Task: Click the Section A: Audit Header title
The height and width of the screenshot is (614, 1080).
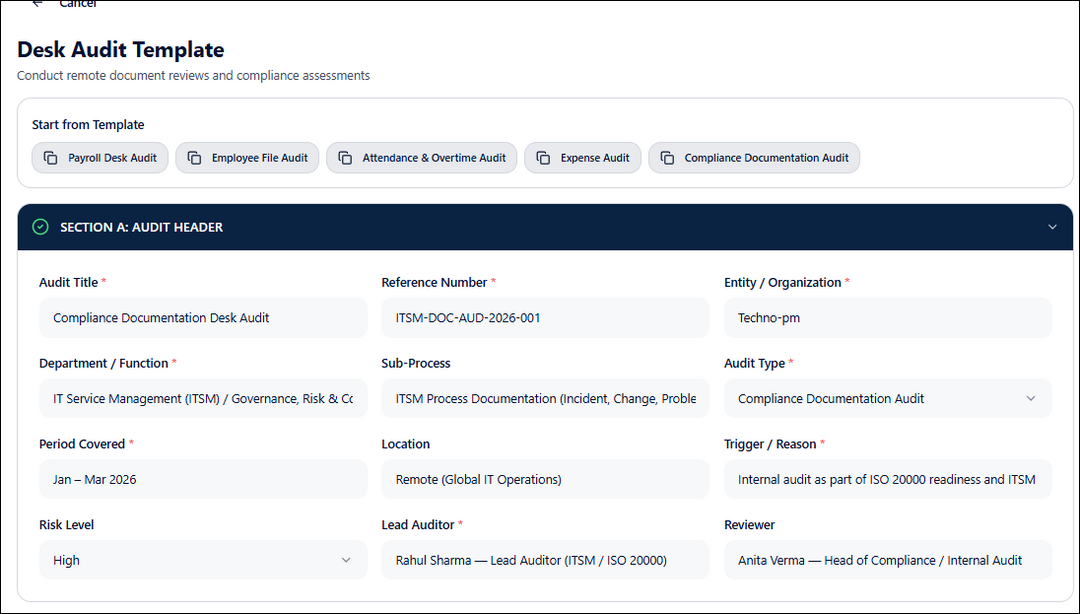Action: tap(141, 227)
